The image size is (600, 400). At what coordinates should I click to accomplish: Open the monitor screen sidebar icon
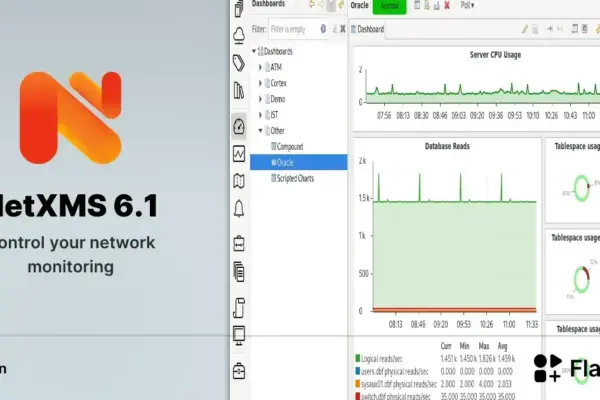(x=239, y=336)
